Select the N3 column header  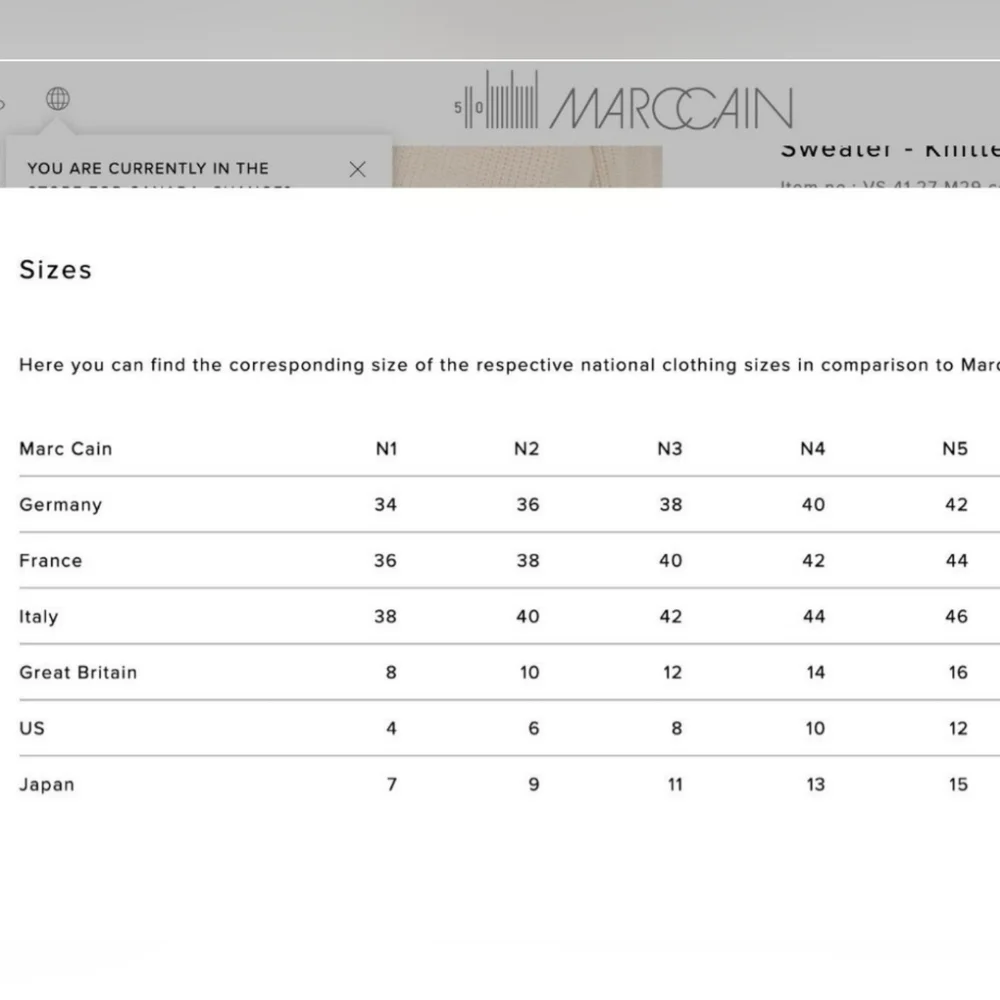(x=670, y=449)
